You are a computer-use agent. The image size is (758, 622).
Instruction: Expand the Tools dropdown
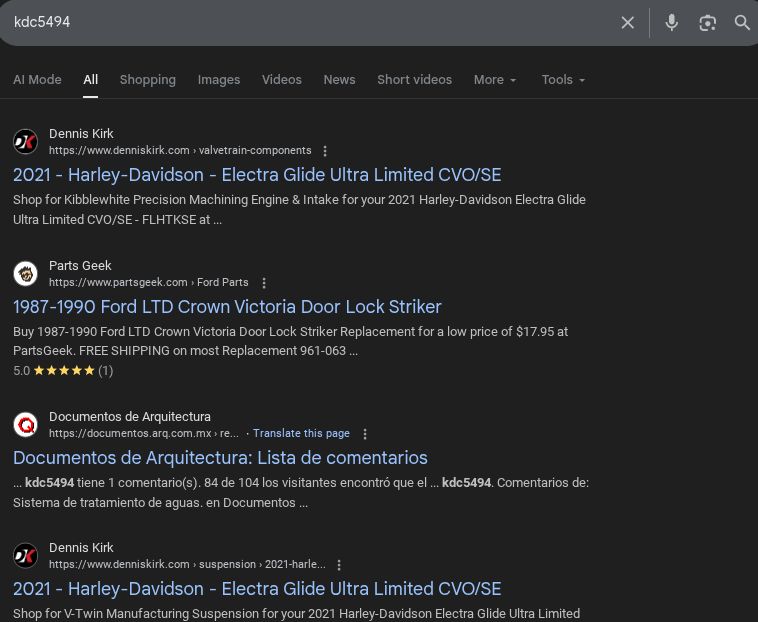(x=563, y=80)
